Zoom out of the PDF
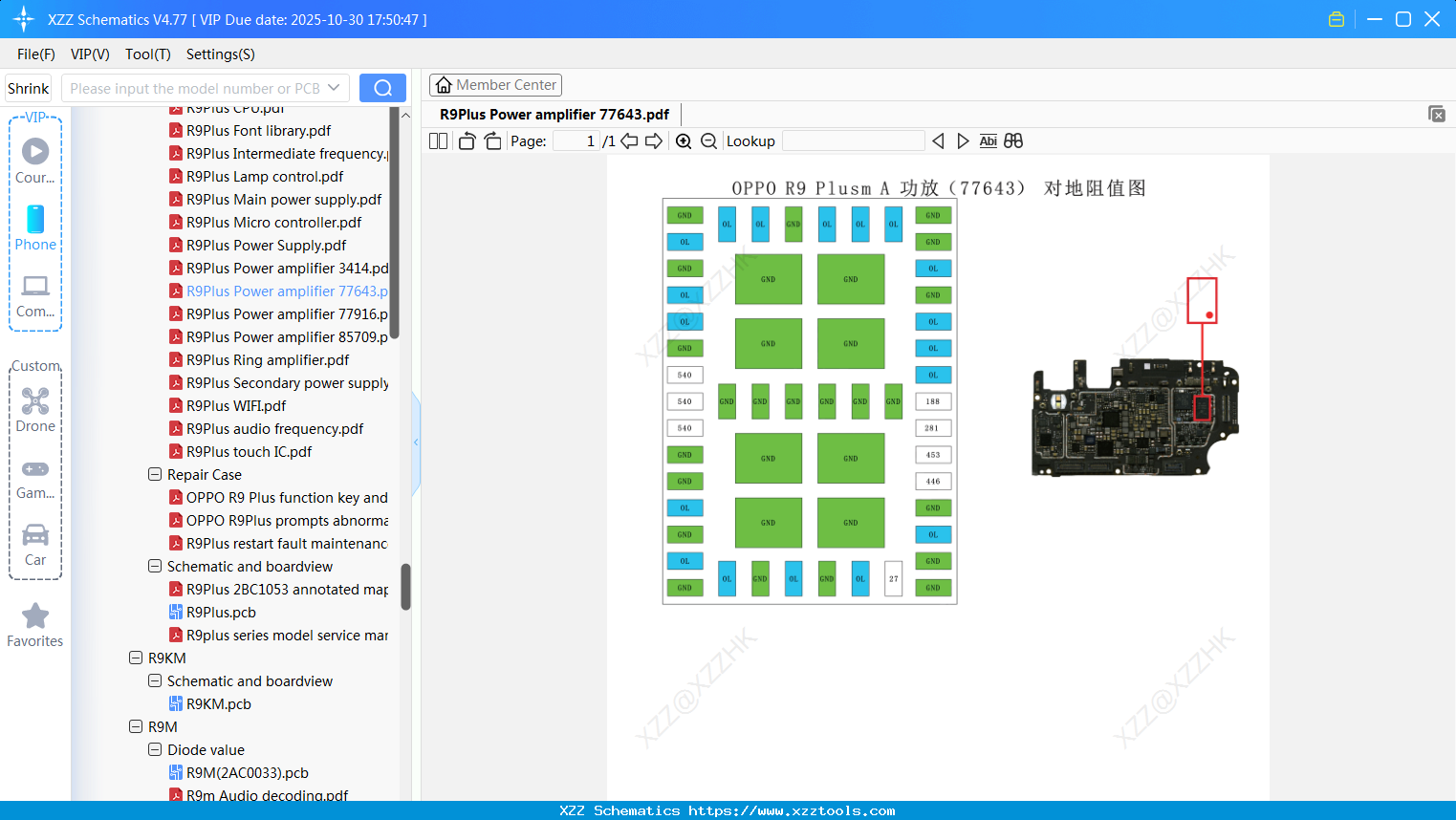This screenshot has width=1456, height=820. click(708, 141)
